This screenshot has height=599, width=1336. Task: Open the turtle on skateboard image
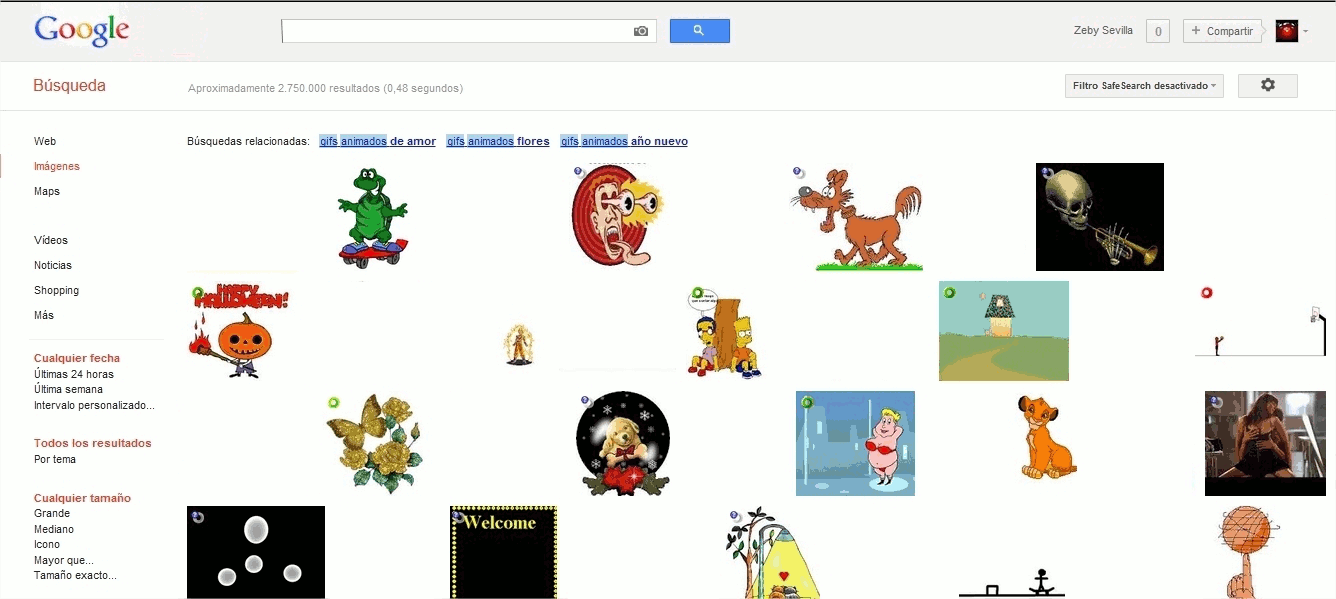point(373,216)
